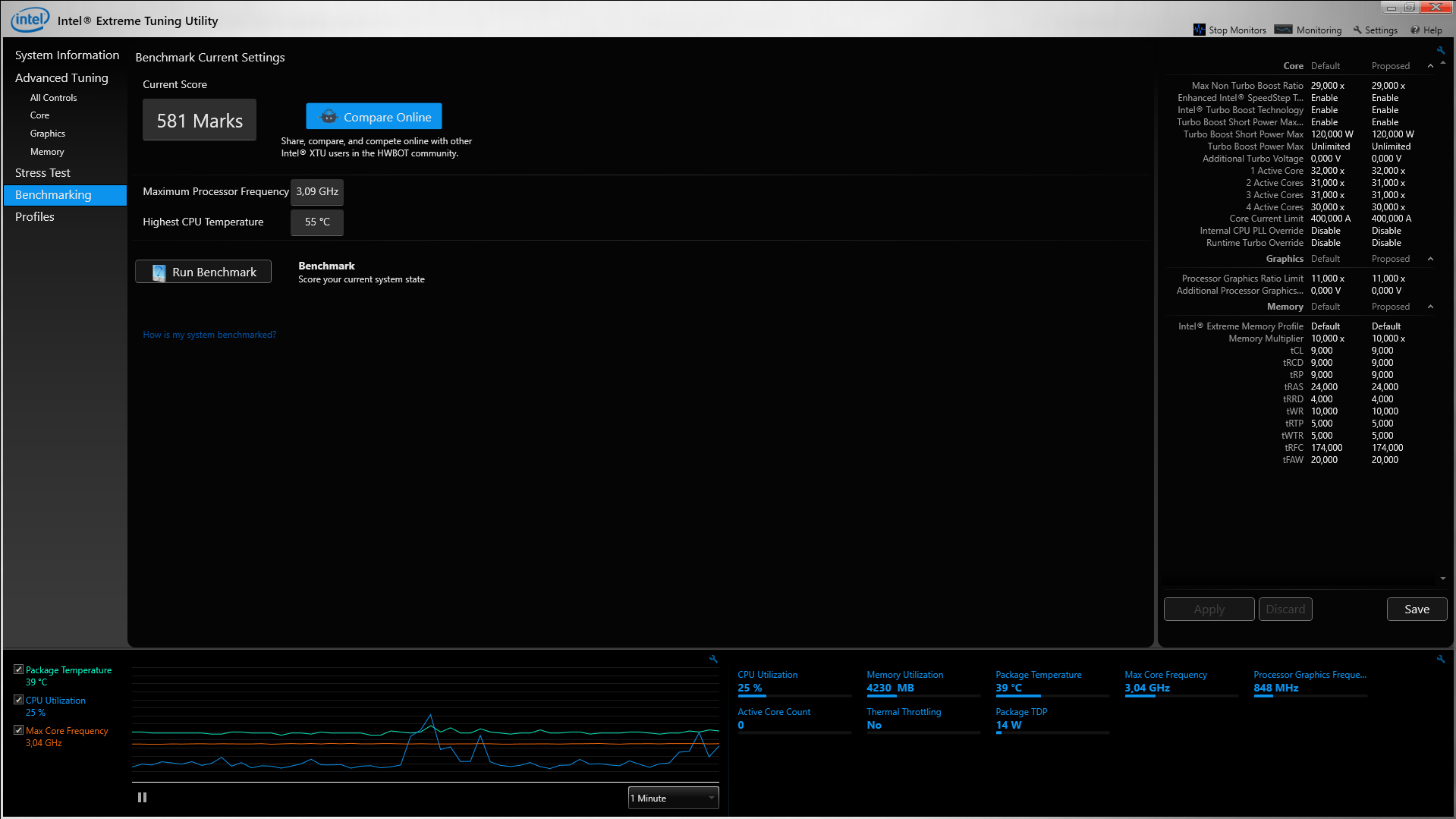Open the 1 Minute time range dropdown

(x=673, y=798)
